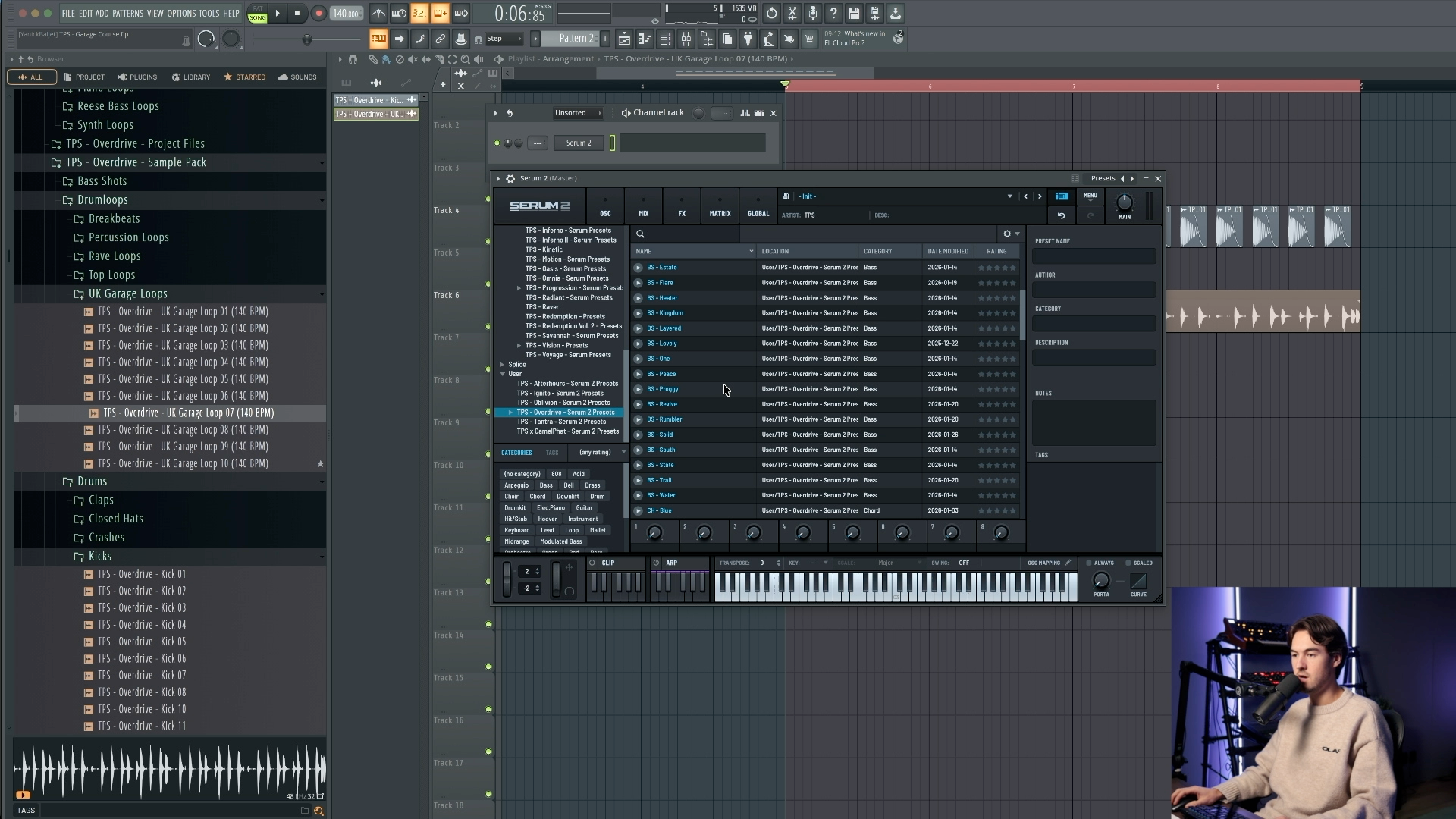The height and width of the screenshot is (819, 1456).
Task: Click the save project icon
Action: pyautogui.click(x=854, y=14)
